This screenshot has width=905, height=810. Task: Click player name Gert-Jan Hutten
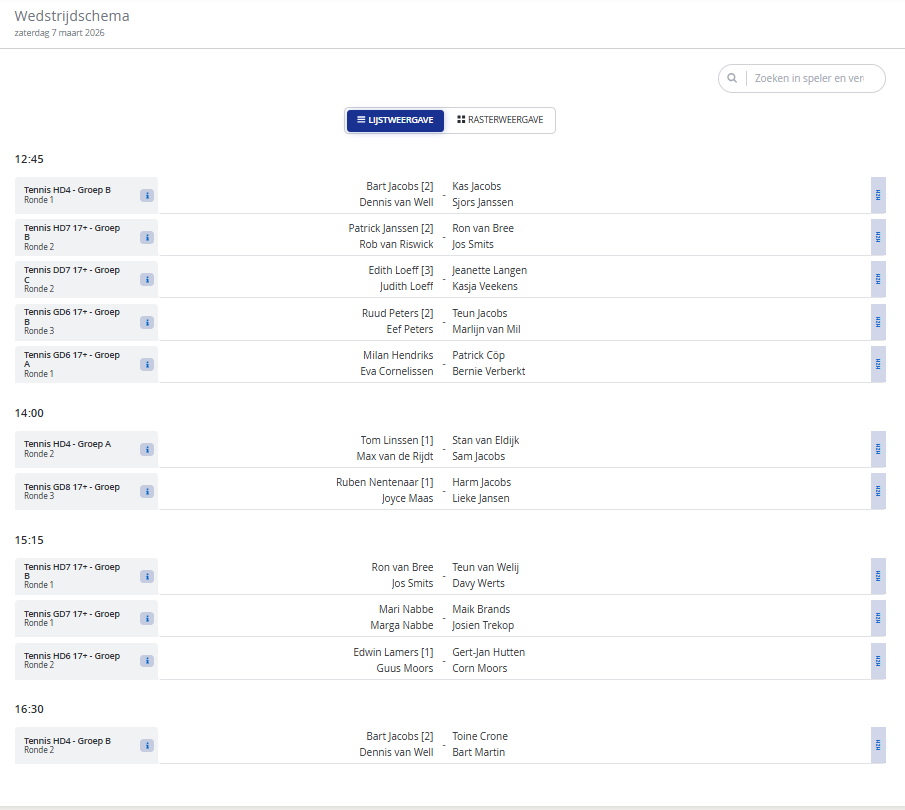[488, 652]
